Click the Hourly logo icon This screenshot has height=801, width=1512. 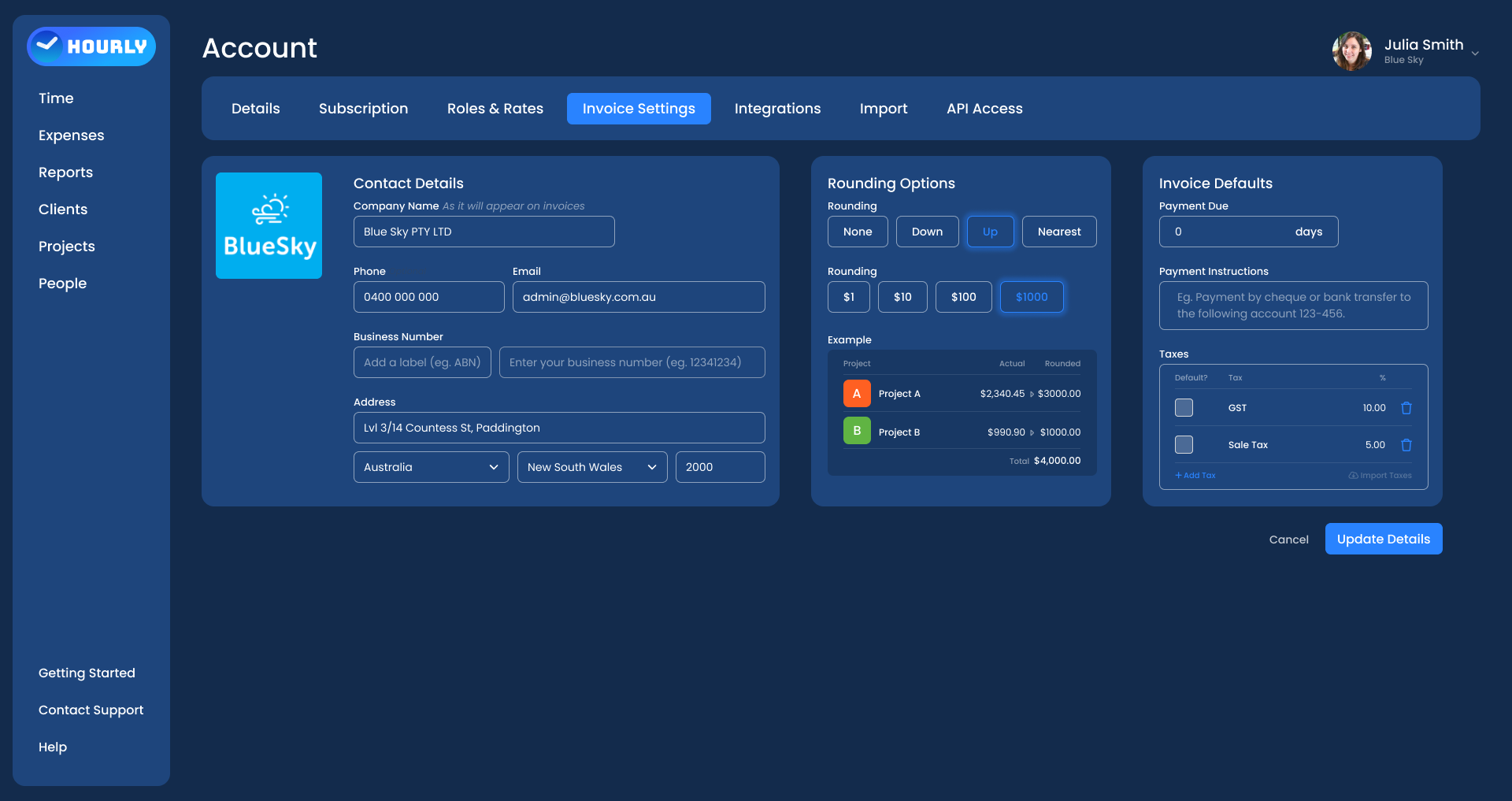tap(49, 46)
